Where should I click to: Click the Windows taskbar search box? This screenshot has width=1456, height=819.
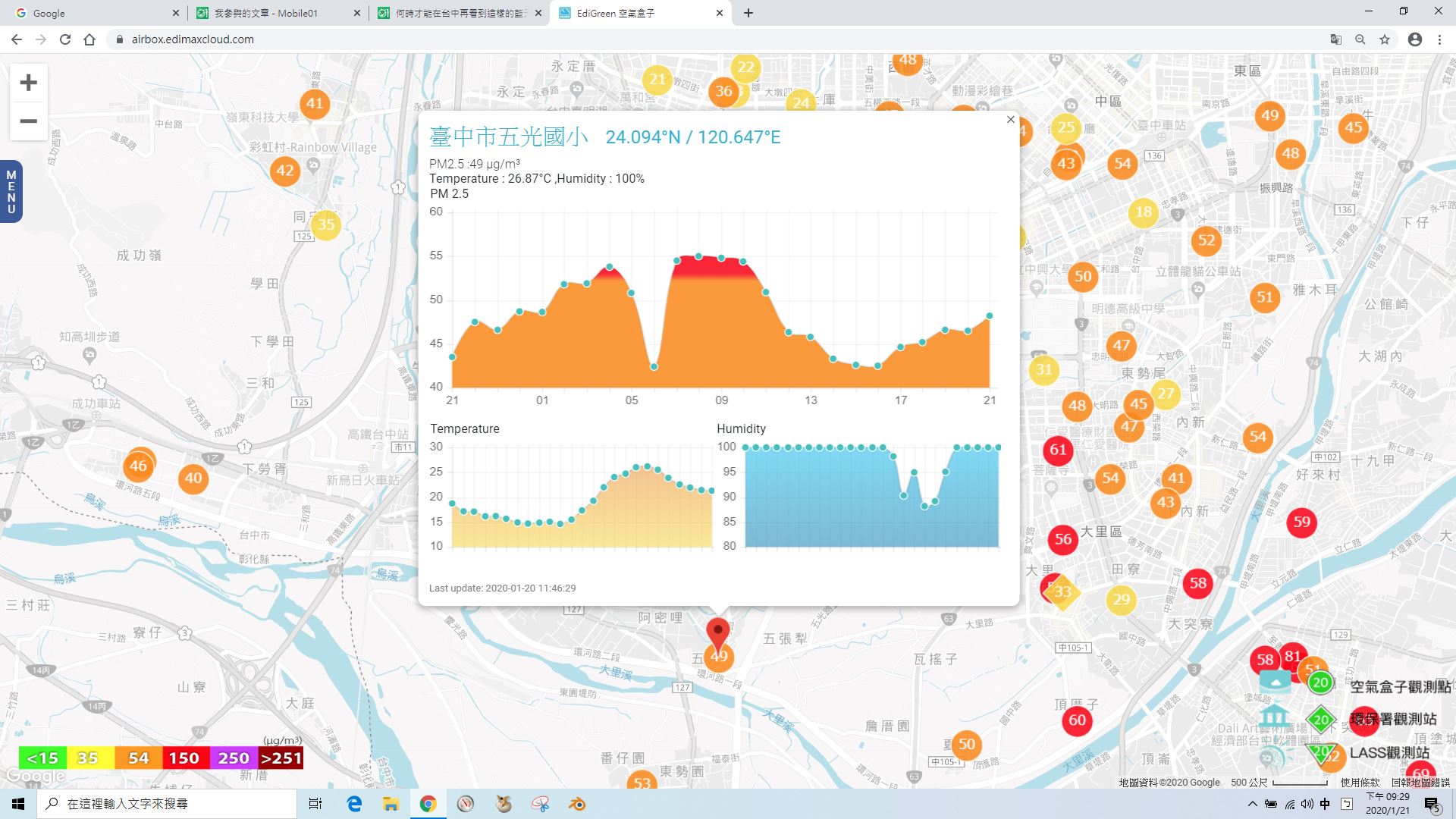tap(167, 804)
